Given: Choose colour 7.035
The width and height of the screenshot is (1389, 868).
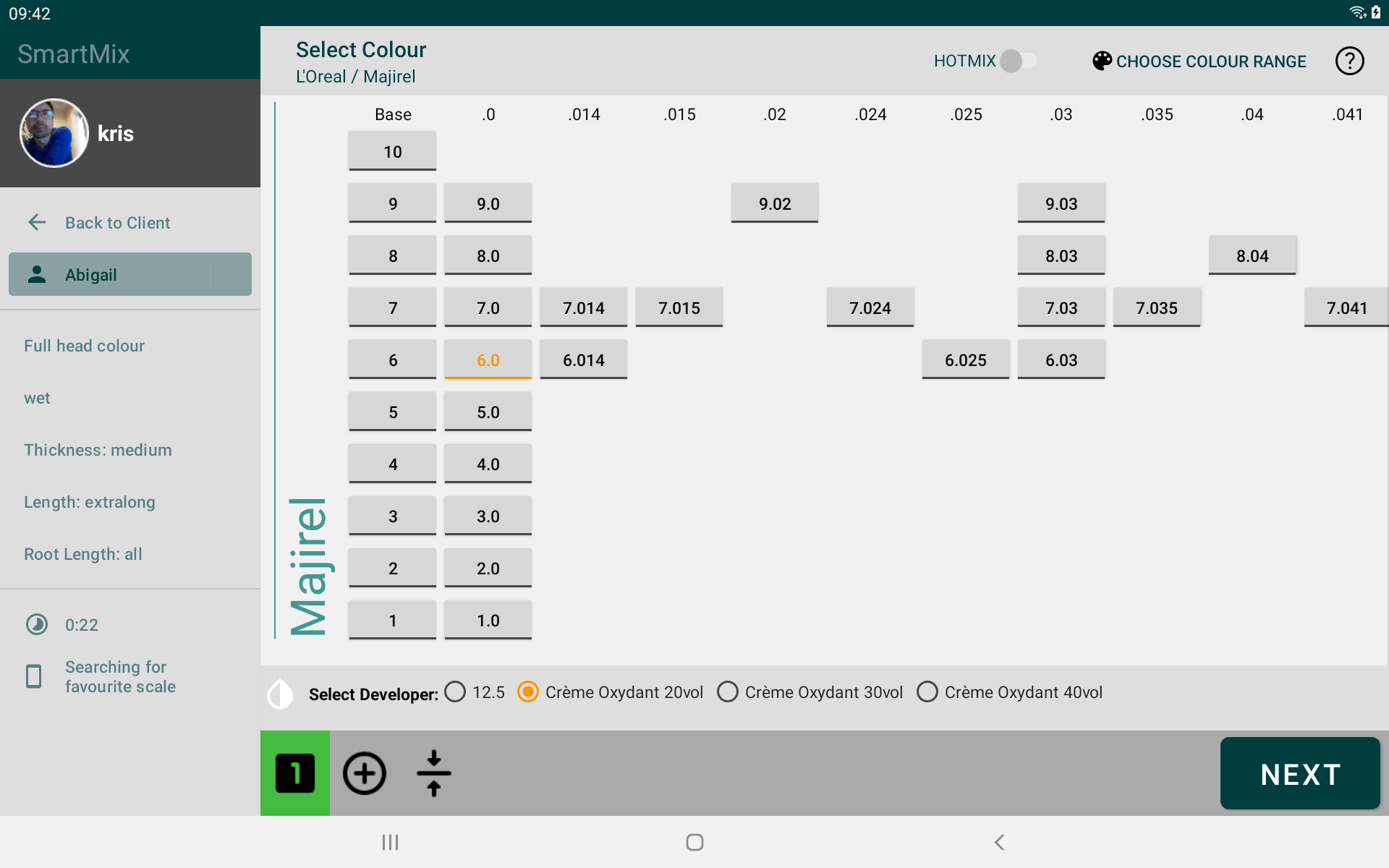Looking at the screenshot, I should [x=1157, y=307].
